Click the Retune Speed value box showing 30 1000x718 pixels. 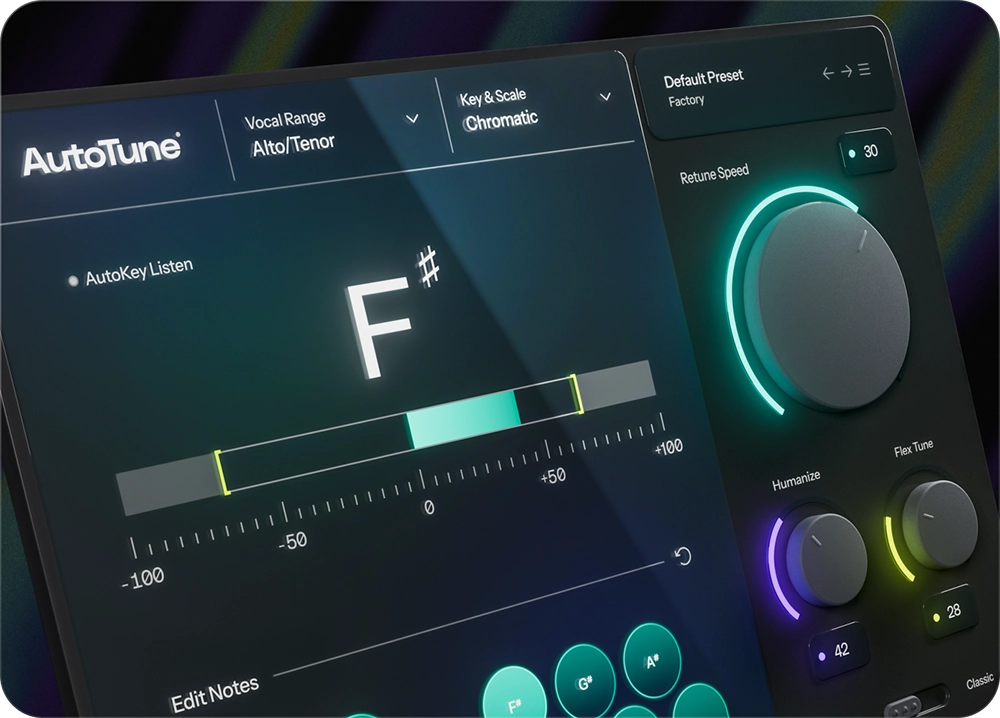tap(869, 153)
